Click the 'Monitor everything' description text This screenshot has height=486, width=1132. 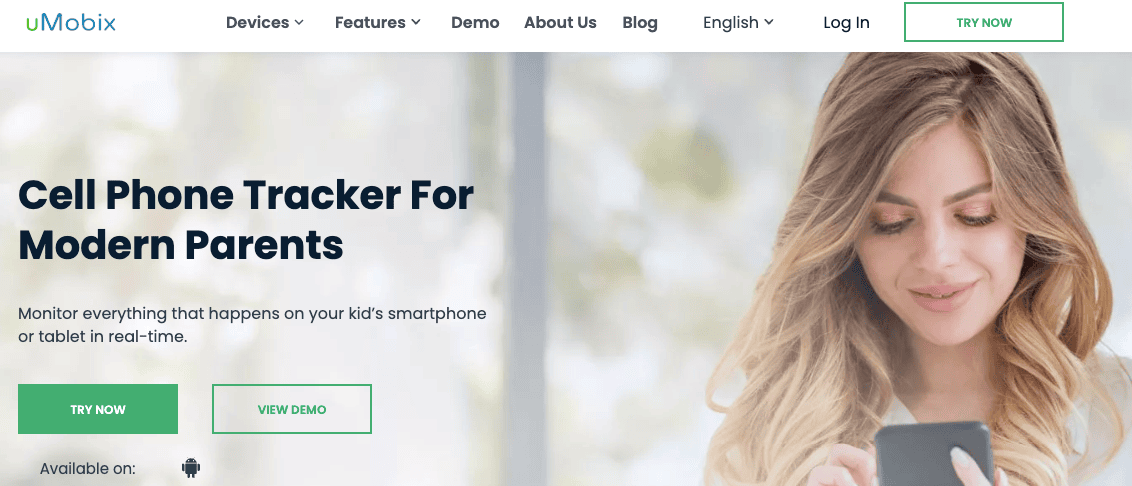(x=252, y=325)
